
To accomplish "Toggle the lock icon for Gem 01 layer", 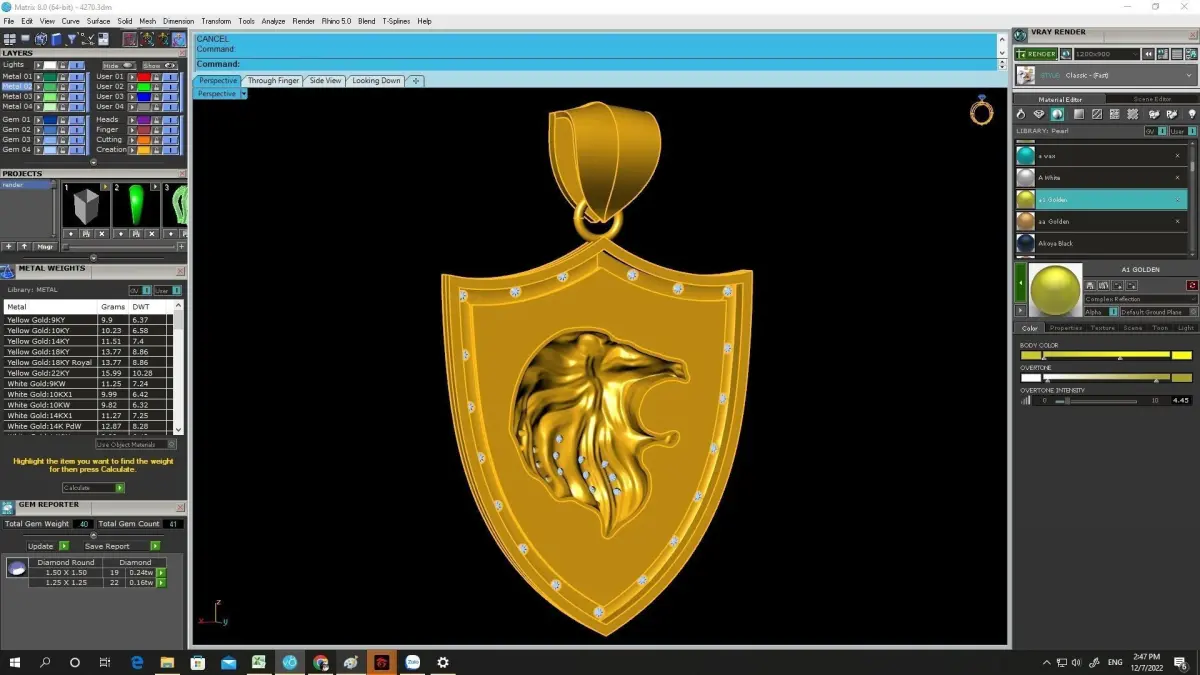I will point(63,120).
